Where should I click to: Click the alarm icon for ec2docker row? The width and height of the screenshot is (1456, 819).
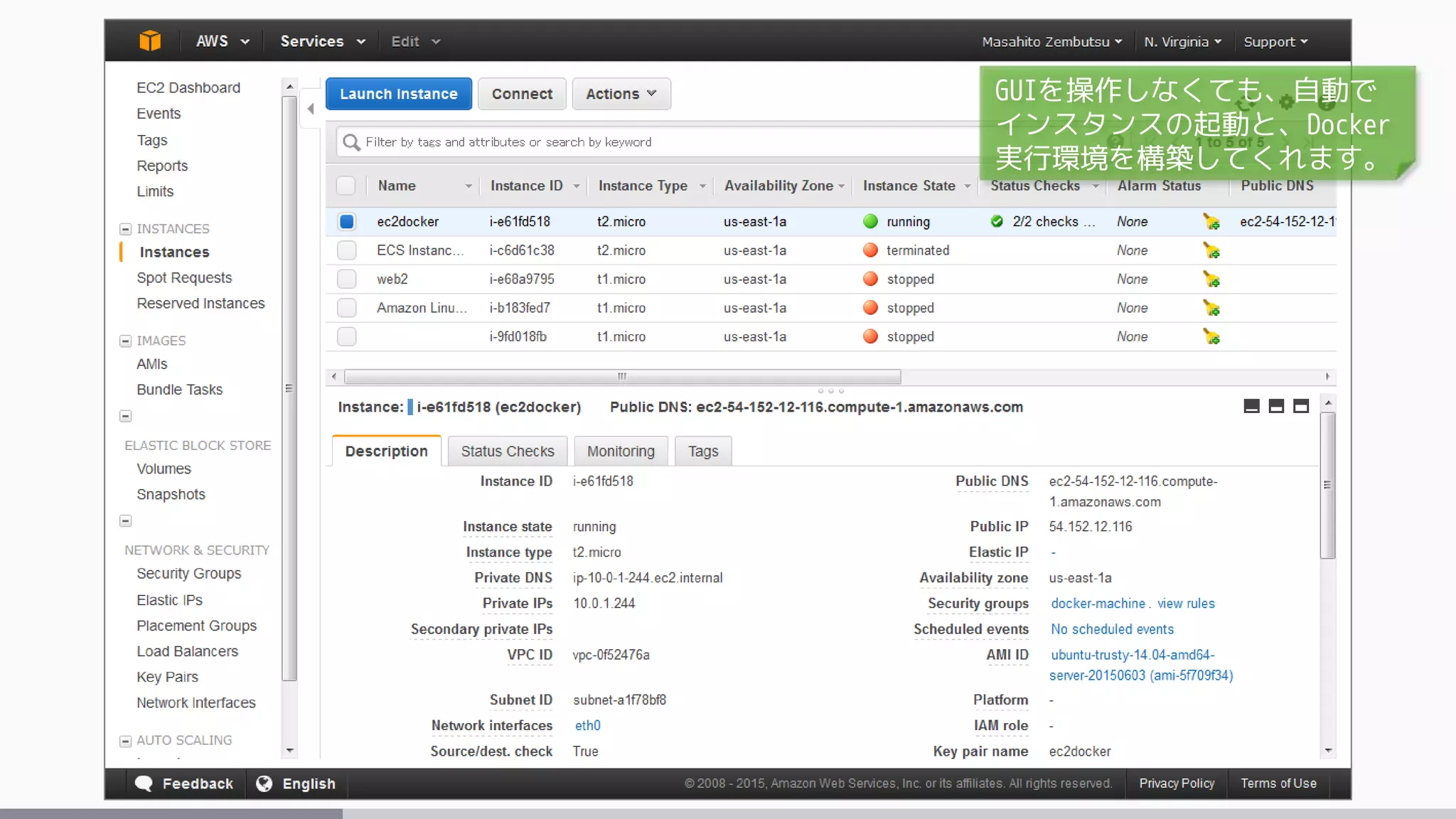point(1211,222)
